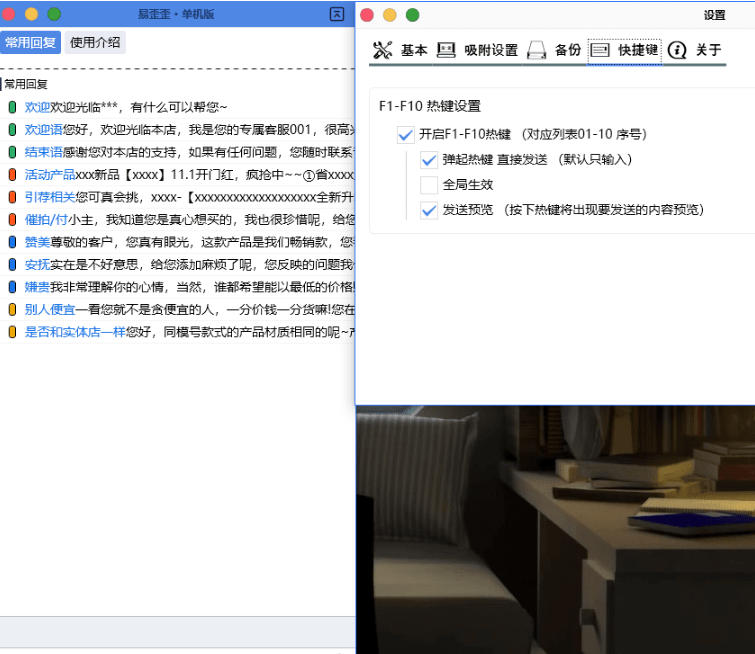Click orange marker beside 催拍/付 reply
This screenshot has height=654, width=755.
13,220
